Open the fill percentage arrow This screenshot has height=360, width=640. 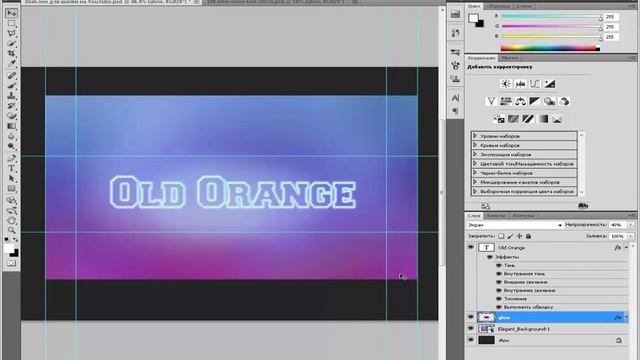(631, 236)
